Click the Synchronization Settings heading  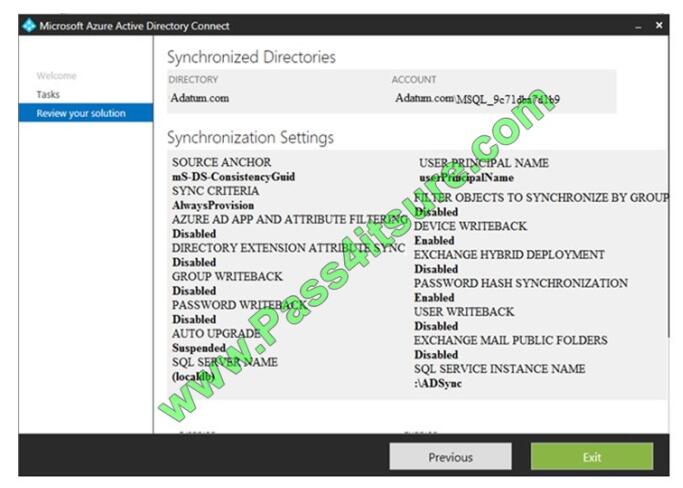pyautogui.click(x=250, y=138)
